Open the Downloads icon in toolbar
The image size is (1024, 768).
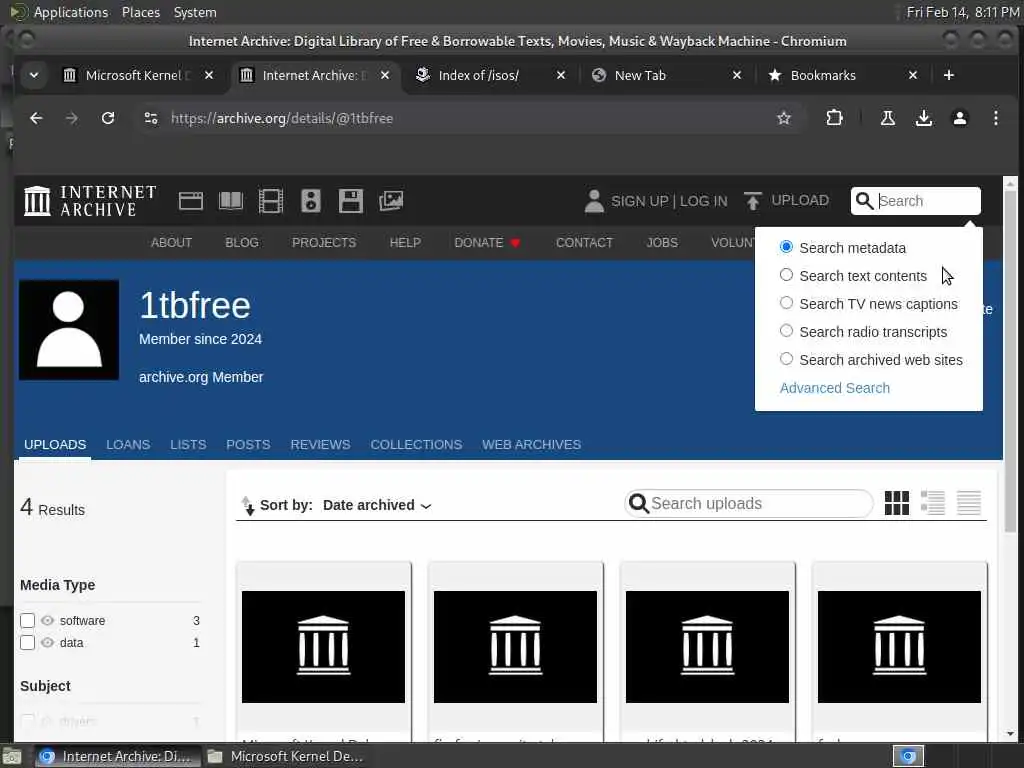pyautogui.click(x=923, y=118)
